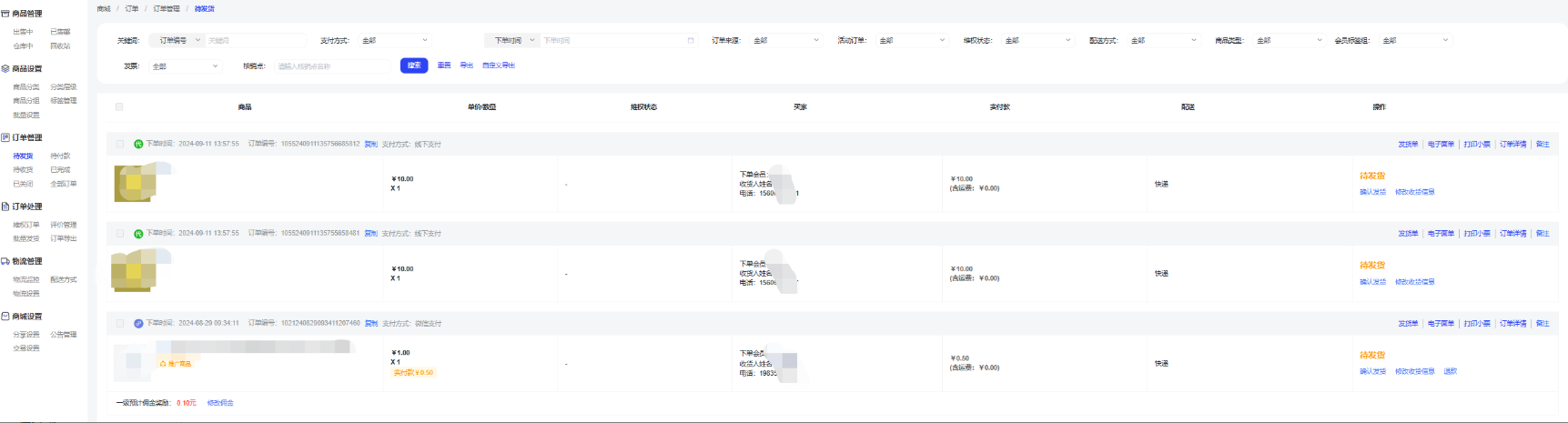Click the 商城设置 sidebar icon

5,317
